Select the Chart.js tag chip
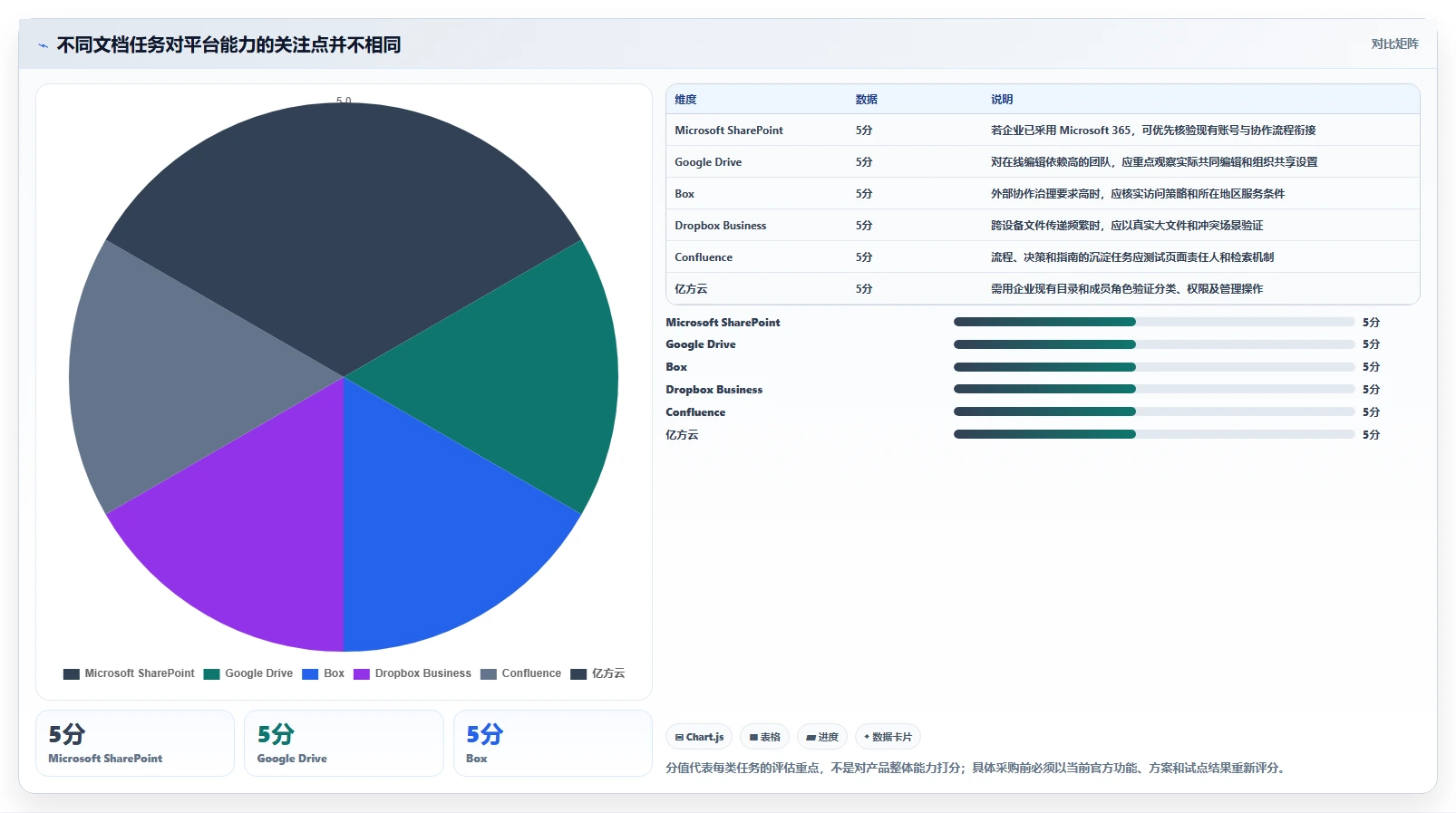This screenshot has width=1456, height=813. pyautogui.click(x=699, y=737)
